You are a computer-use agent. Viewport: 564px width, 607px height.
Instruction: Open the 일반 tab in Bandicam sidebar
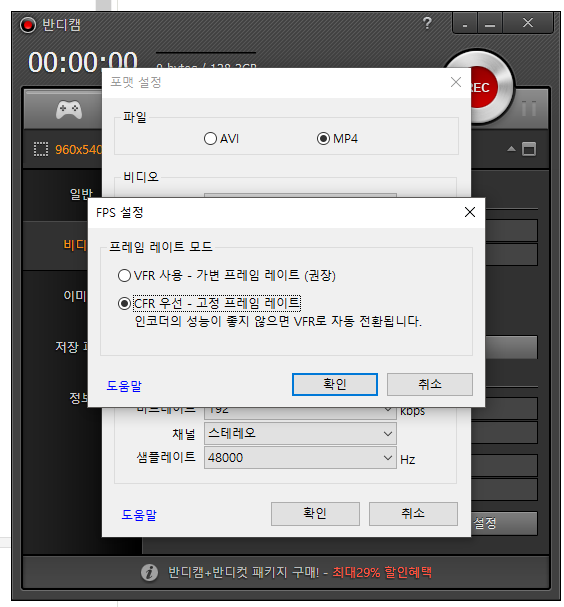(81, 194)
